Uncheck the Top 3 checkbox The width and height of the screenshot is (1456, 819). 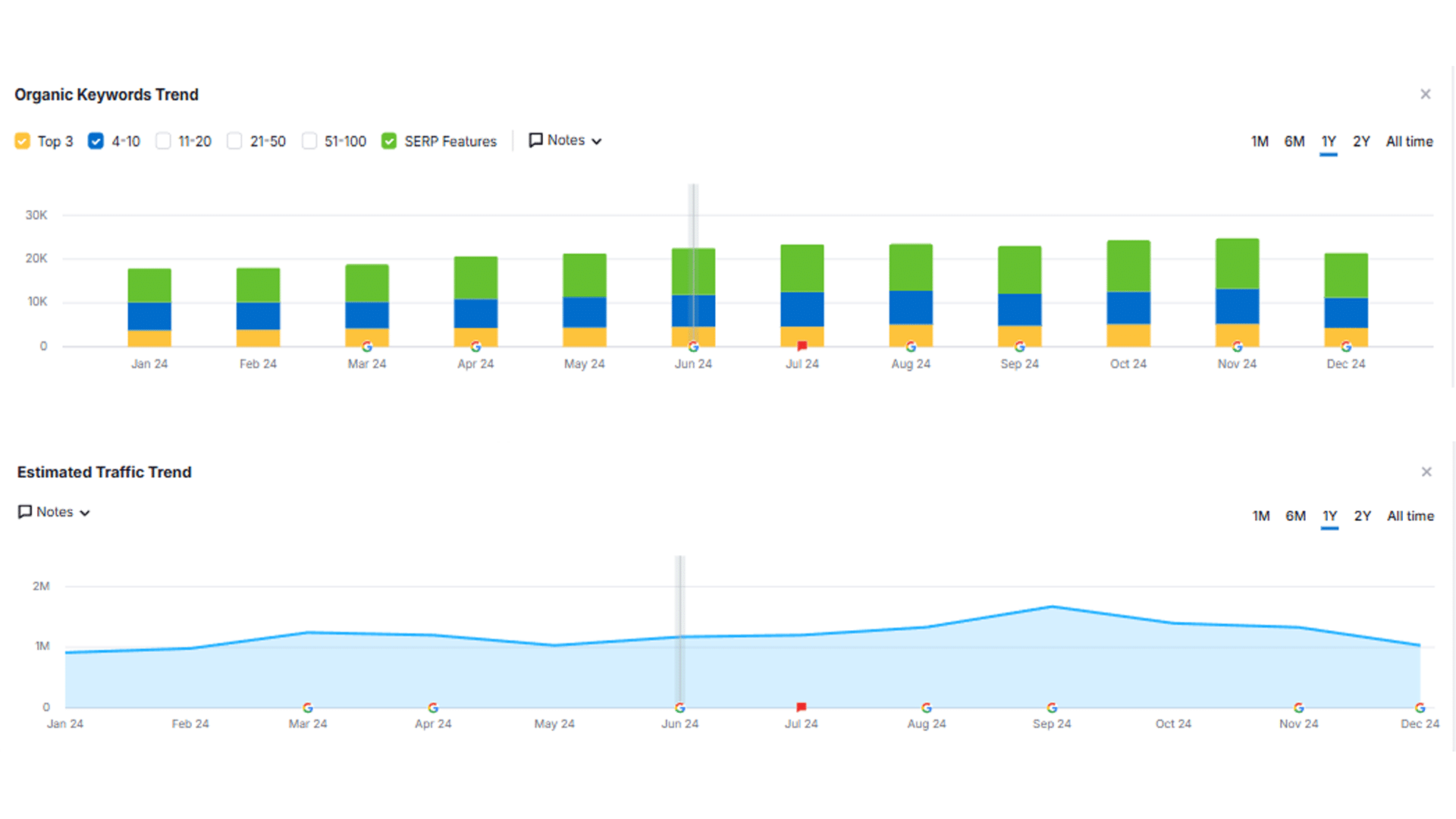tap(23, 141)
